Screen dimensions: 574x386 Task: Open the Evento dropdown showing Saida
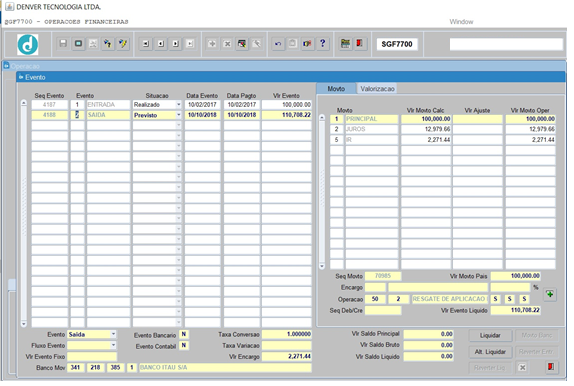(x=113, y=334)
